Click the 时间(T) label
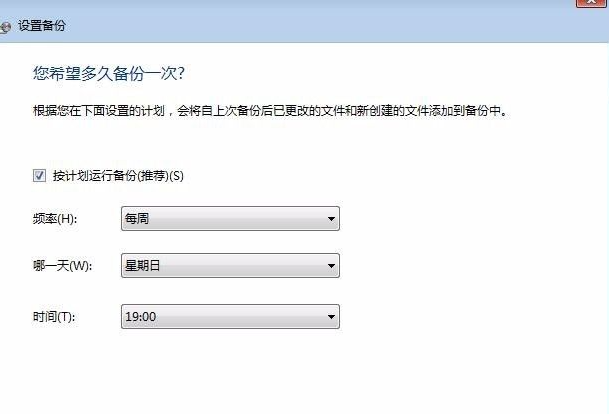Image resolution: width=609 pixels, height=414 pixels. point(55,317)
